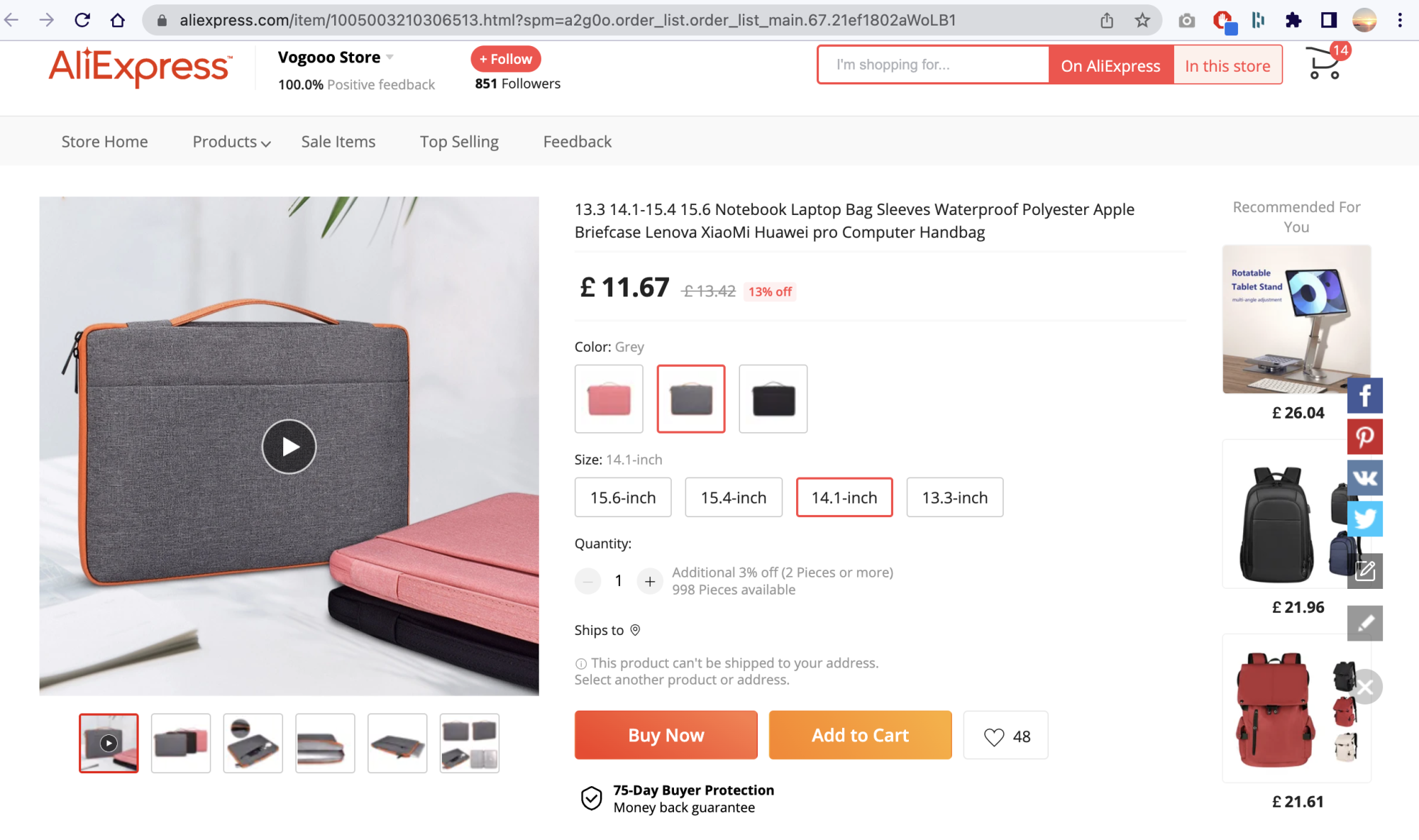Share on VK icon
This screenshot has height=840, width=1419.
click(x=1364, y=477)
